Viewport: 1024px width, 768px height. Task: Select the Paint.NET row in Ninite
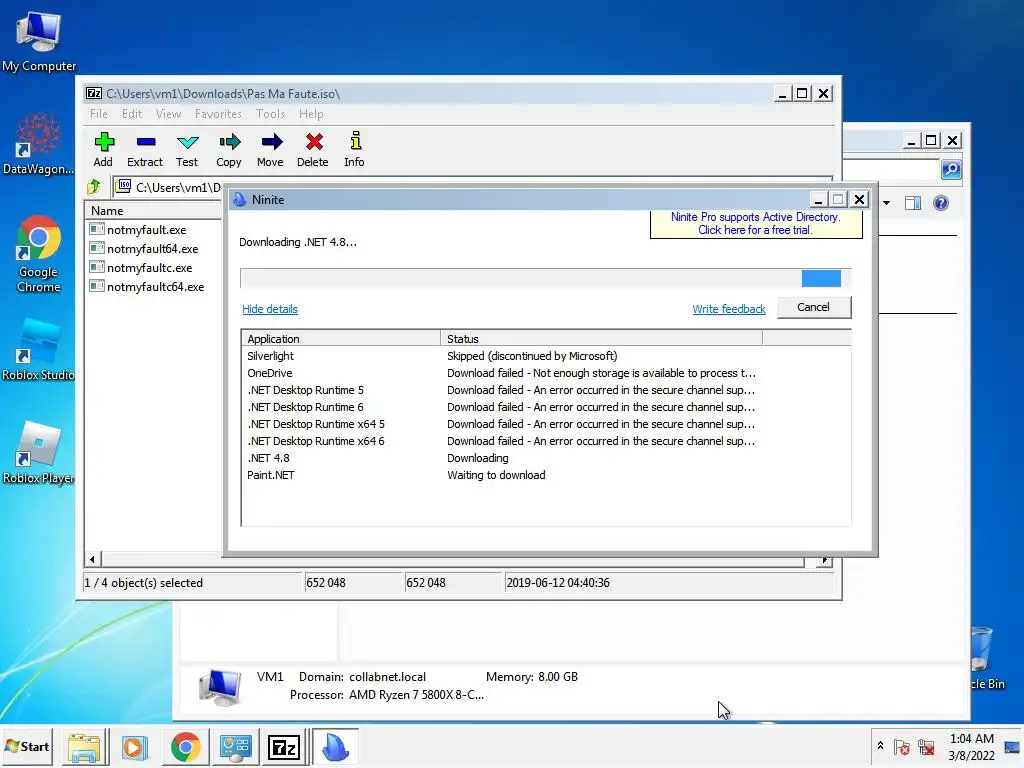(x=546, y=475)
